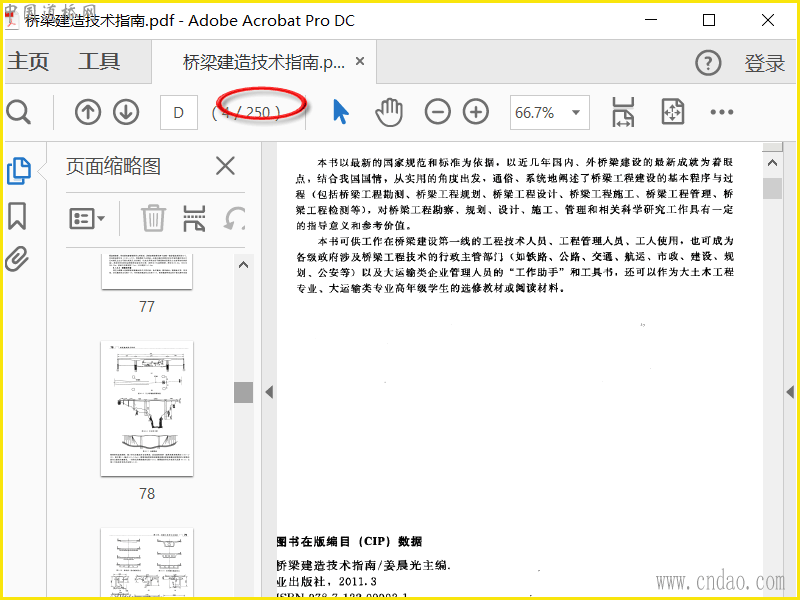Go to next page with down arrow
The height and width of the screenshot is (600, 800).
[126, 112]
